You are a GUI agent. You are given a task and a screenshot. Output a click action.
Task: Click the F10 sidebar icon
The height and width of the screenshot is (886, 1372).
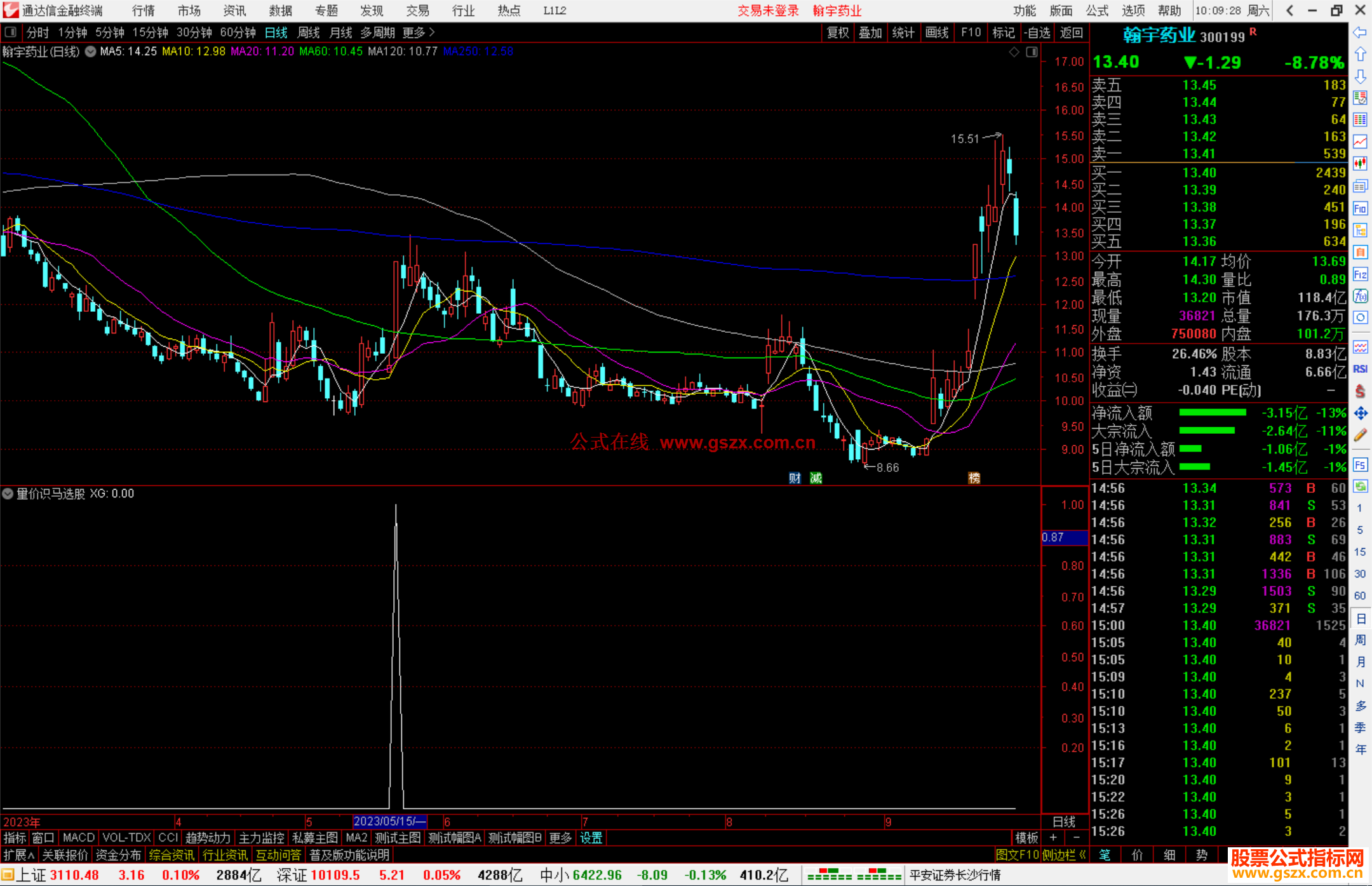pyautogui.click(x=1360, y=209)
